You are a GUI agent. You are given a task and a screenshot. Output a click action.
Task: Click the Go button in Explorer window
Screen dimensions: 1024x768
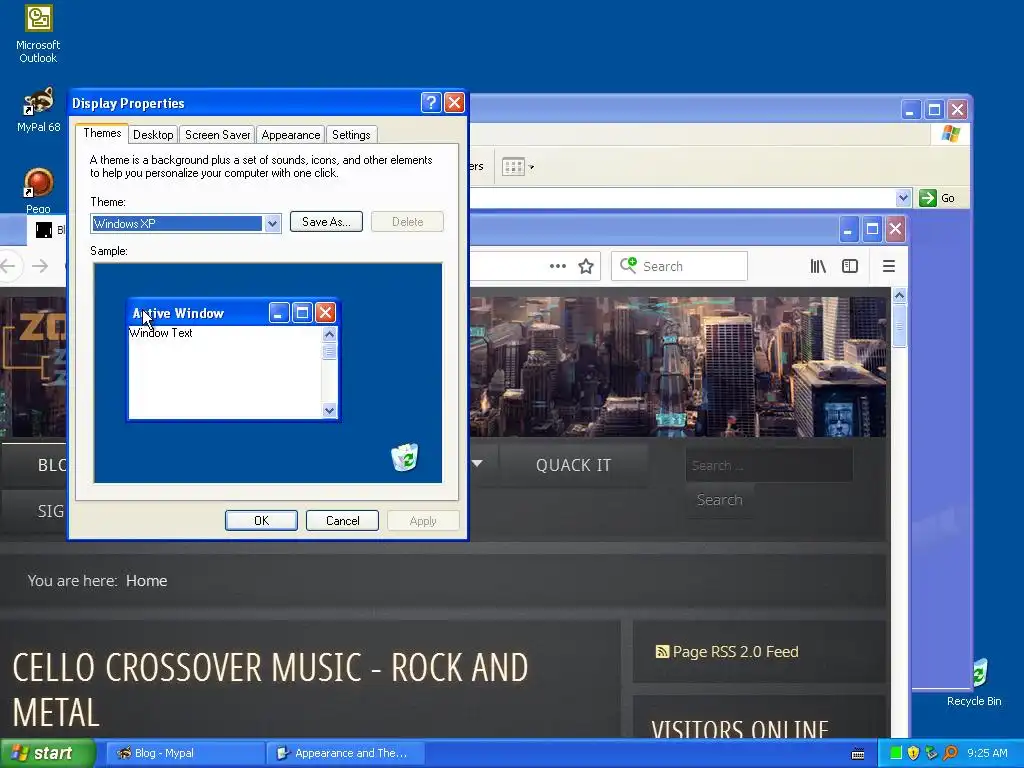click(x=937, y=198)
